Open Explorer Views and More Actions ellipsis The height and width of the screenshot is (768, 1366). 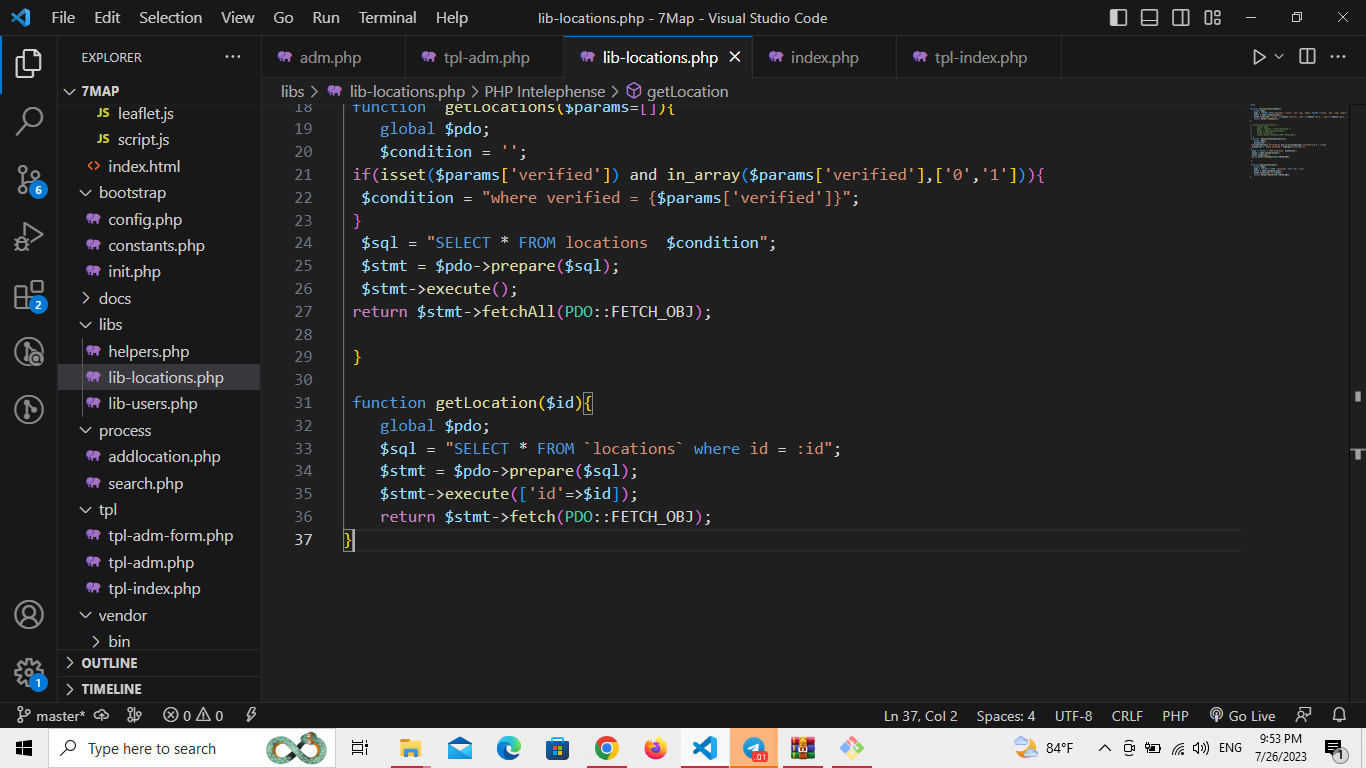pyautogui.click(x=233, y=57)
